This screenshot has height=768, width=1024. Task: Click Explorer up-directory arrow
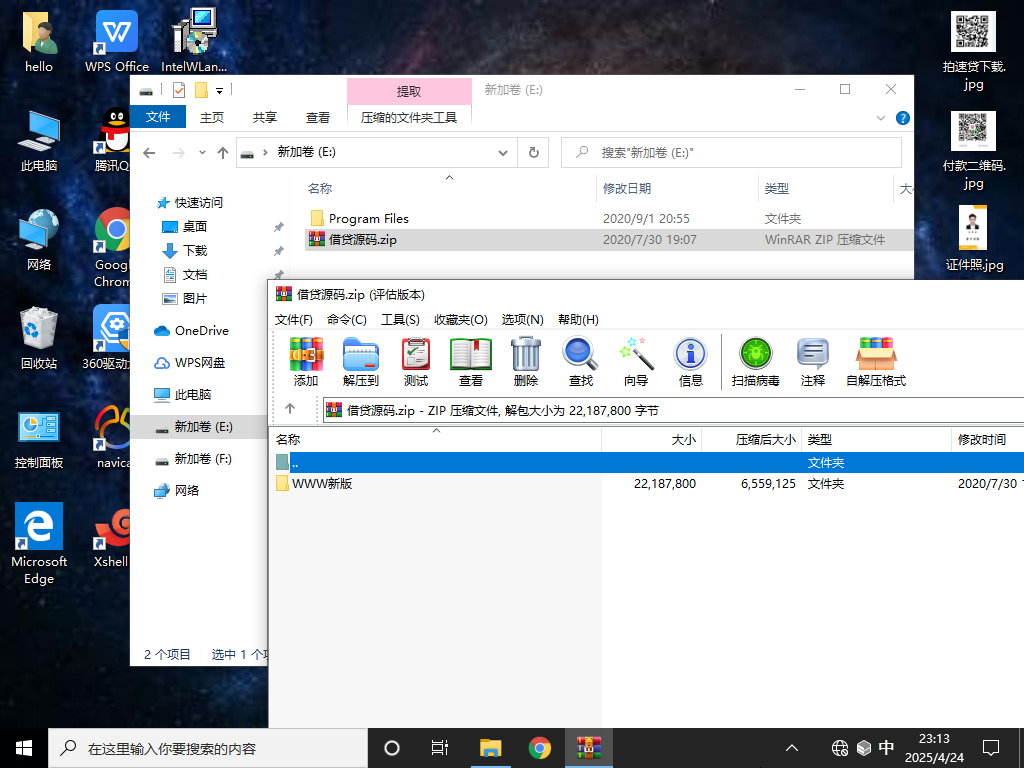click(x=223, y=153)
